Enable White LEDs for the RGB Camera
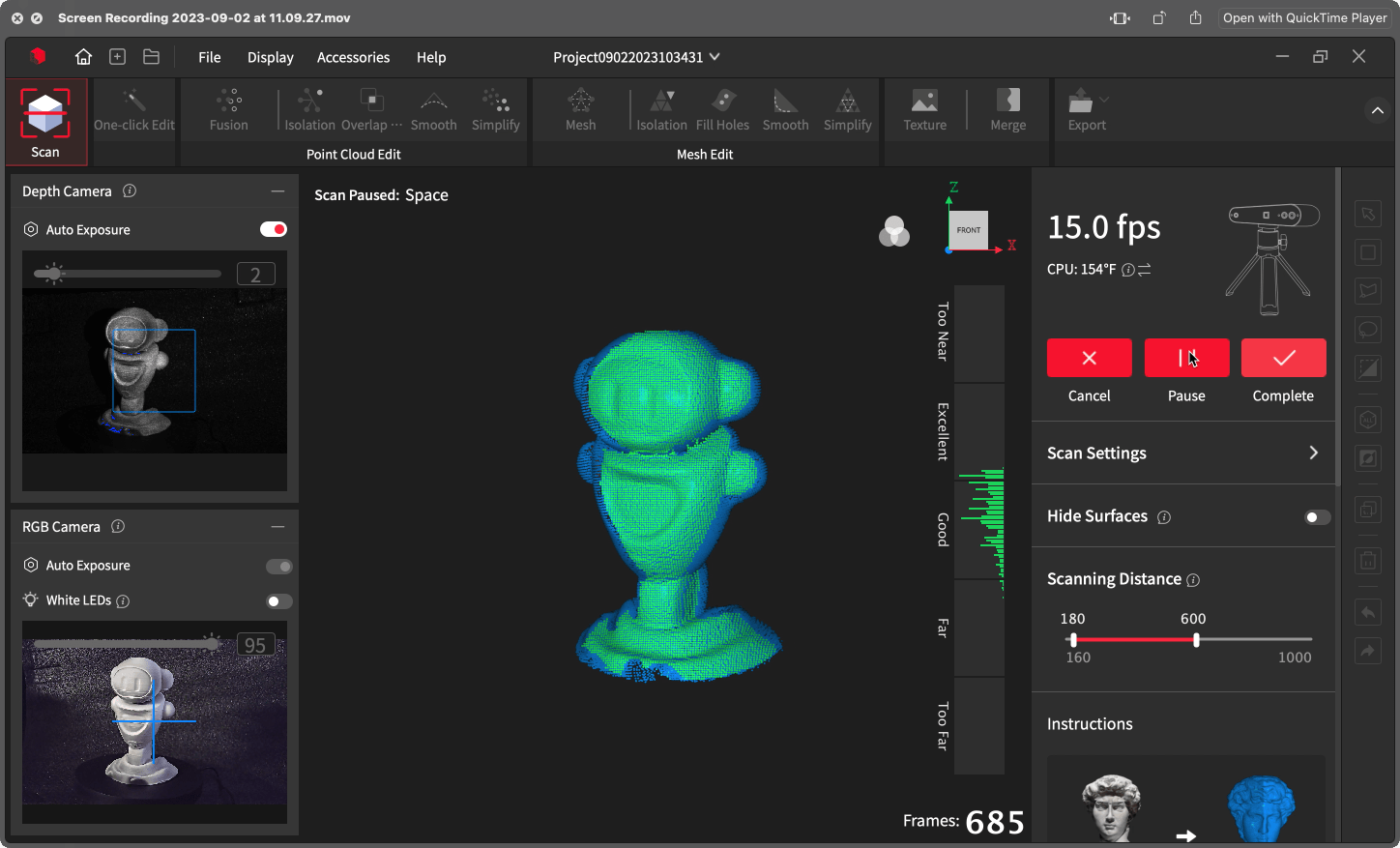Screen dimensions: 1400x848 tap(278, 600)
